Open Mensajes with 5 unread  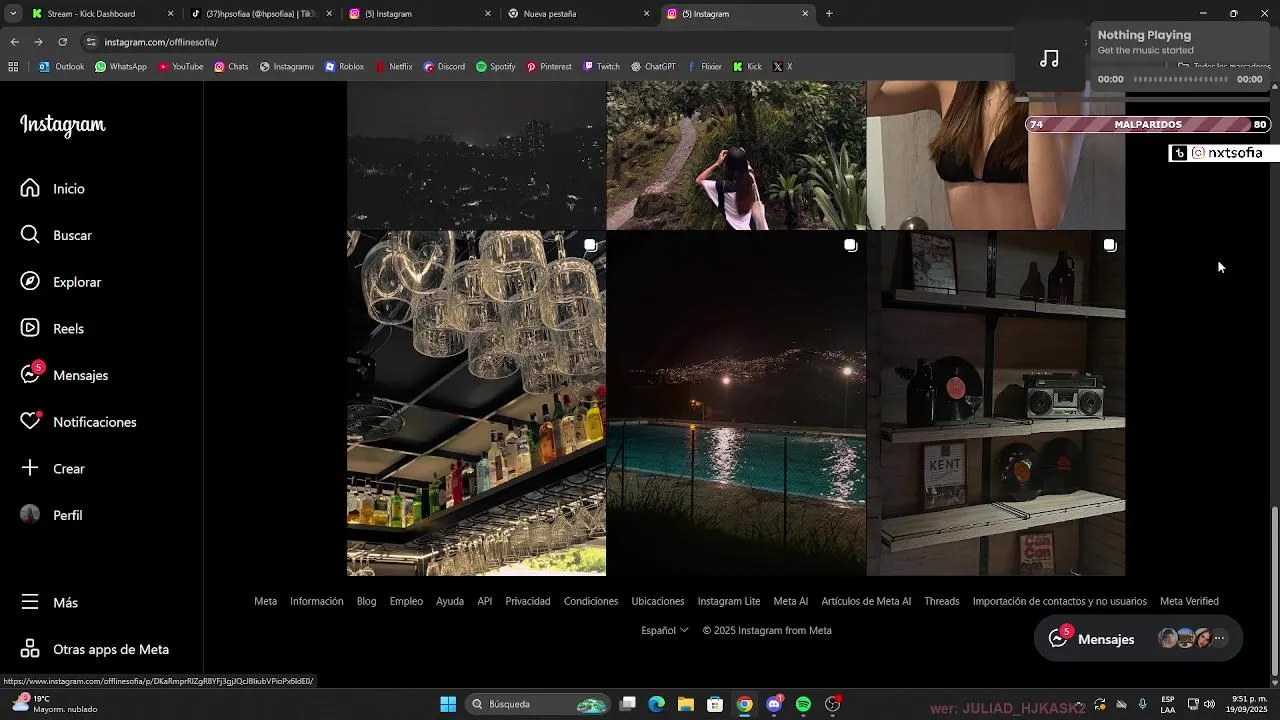[x=65, y=375]
